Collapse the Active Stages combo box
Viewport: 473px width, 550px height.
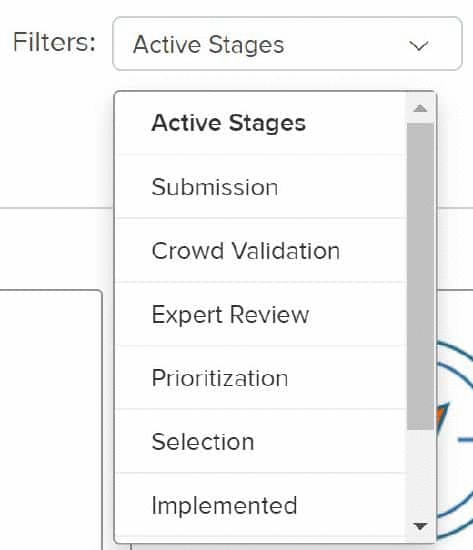click(x=287, y=43)
